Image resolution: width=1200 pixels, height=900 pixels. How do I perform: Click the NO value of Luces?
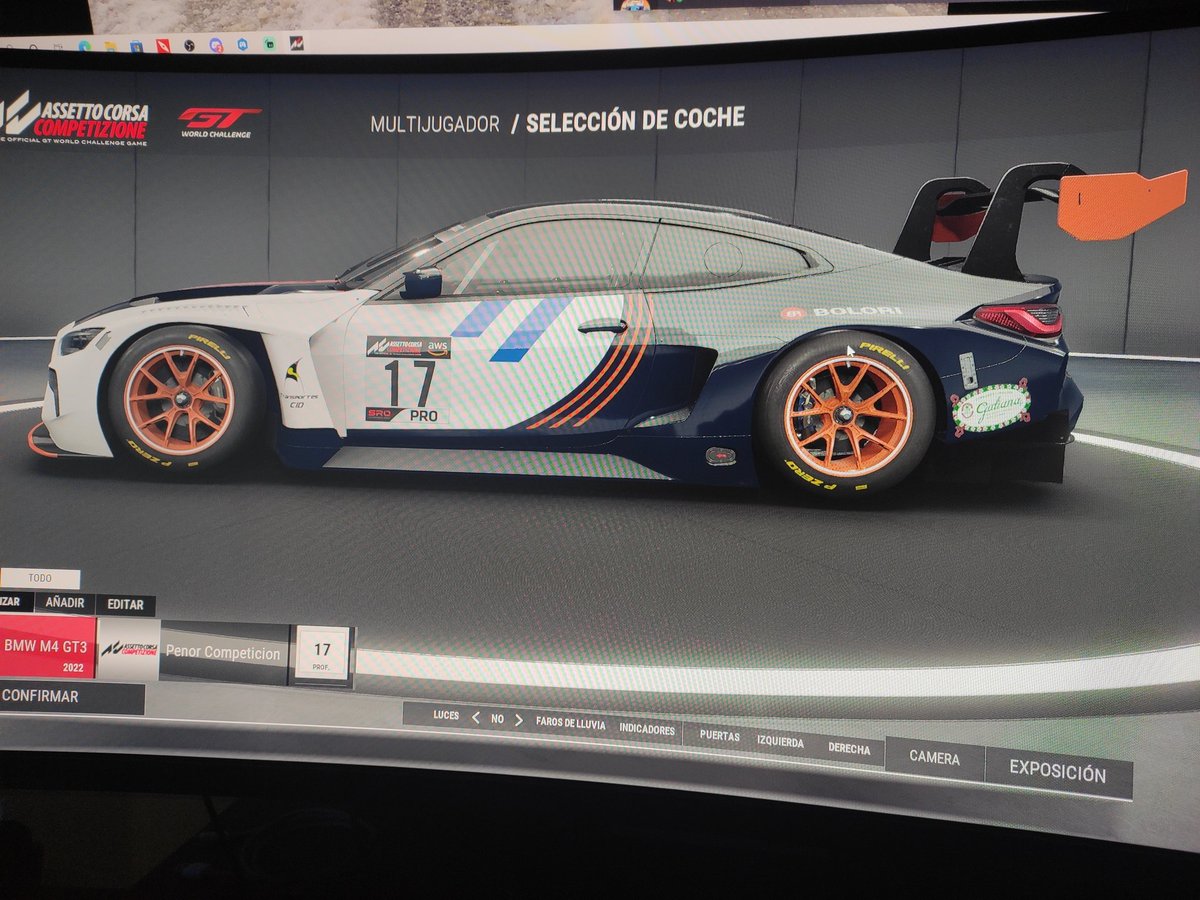(497, 719)
